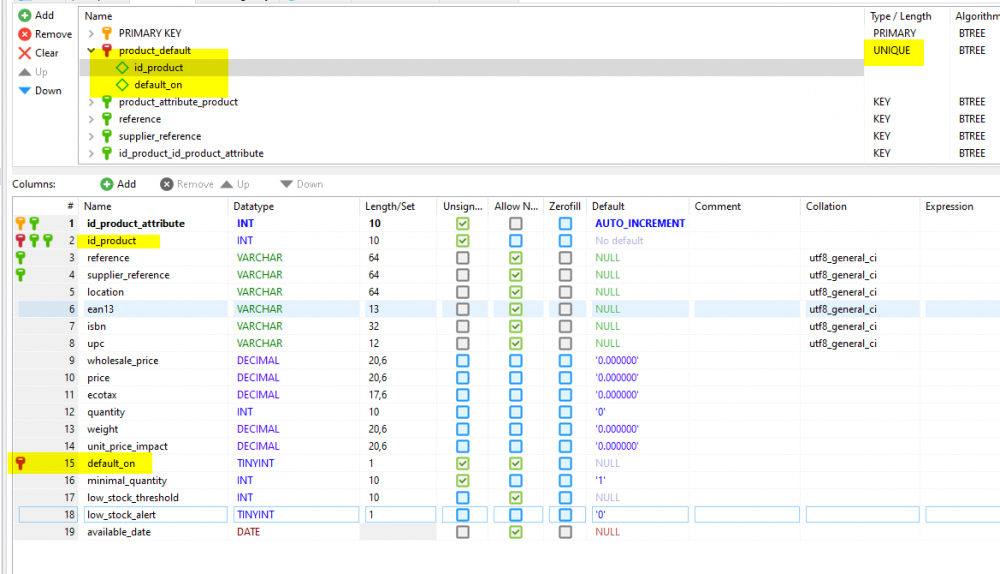Image resolution: width=1000 pixels, height=574 pixels.
Task: Collapse the product_default index node
Action: [92, 51]
